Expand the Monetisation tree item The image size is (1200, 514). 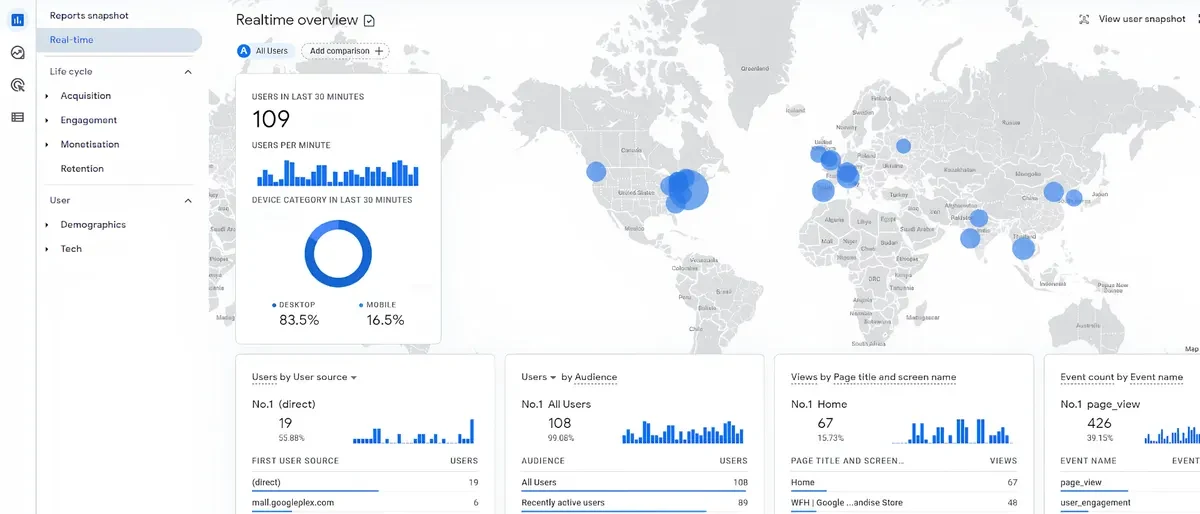click(47, 145)
